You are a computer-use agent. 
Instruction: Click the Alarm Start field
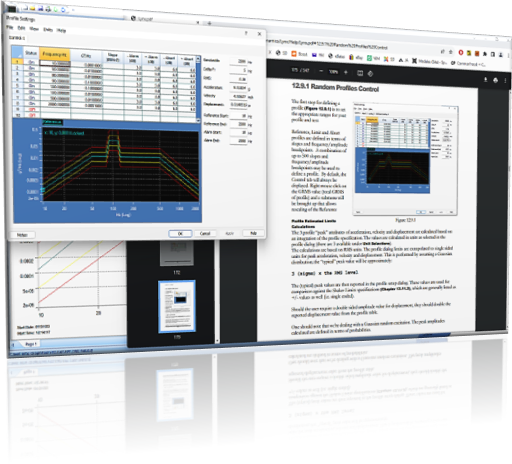tap(238, 132)
